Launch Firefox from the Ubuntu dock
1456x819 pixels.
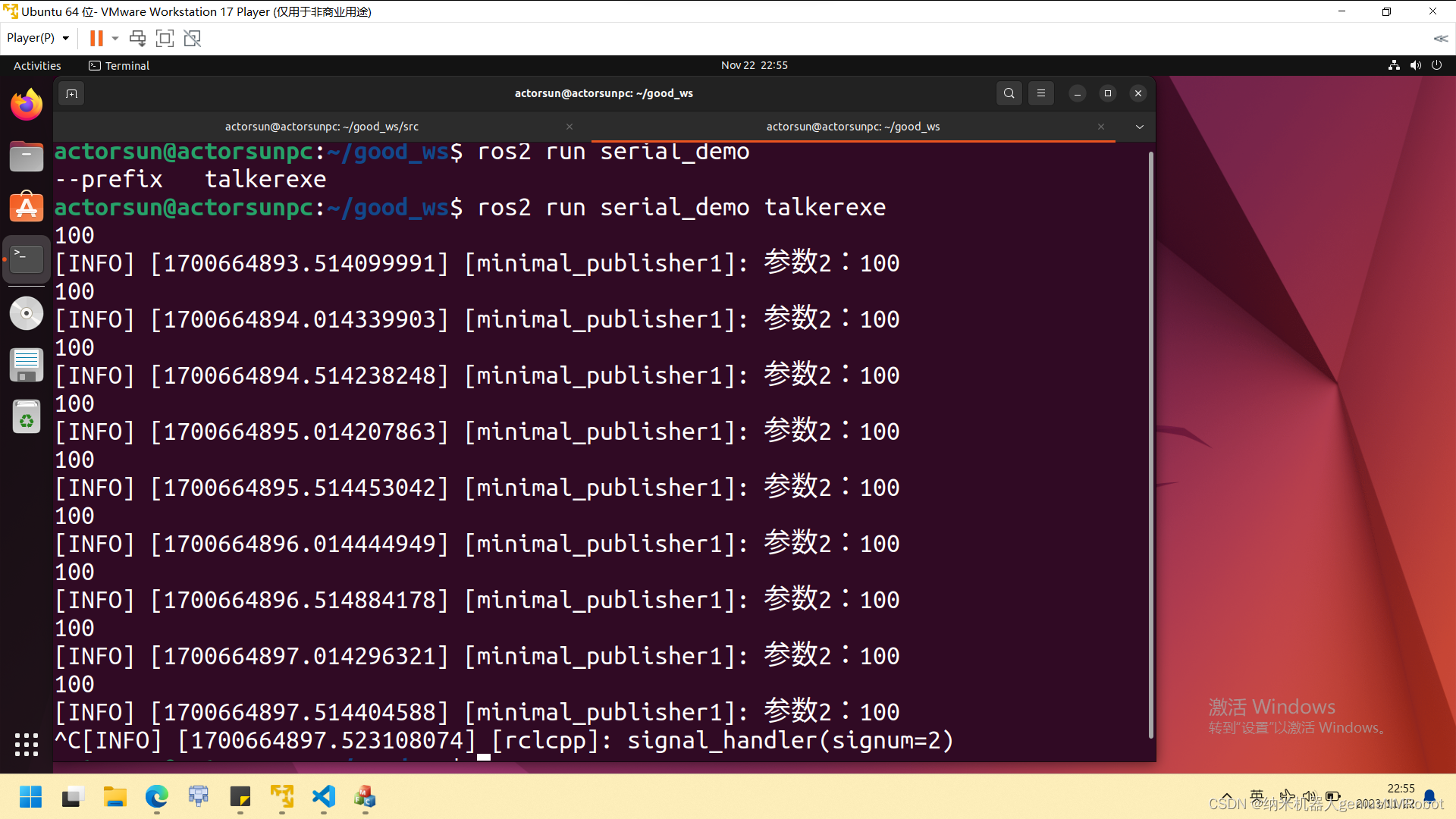coord(27,104)
